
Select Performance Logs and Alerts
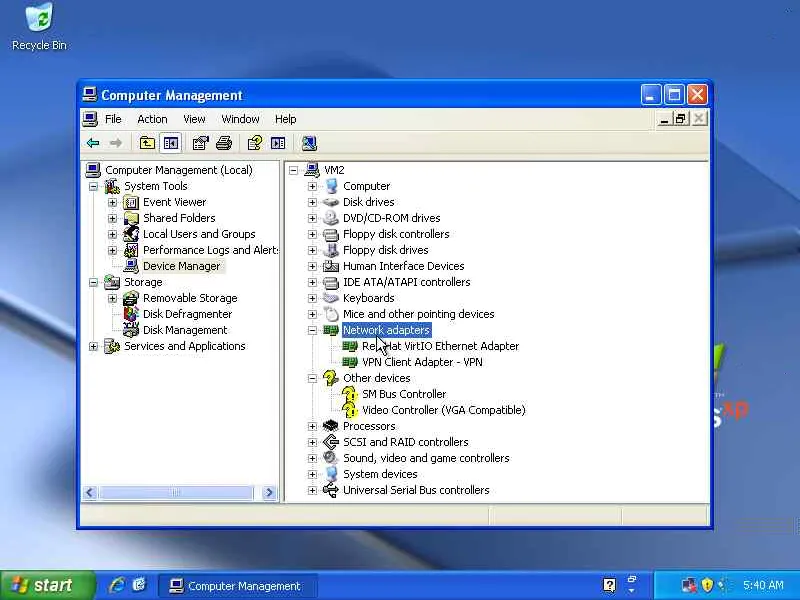coord(210,250)
